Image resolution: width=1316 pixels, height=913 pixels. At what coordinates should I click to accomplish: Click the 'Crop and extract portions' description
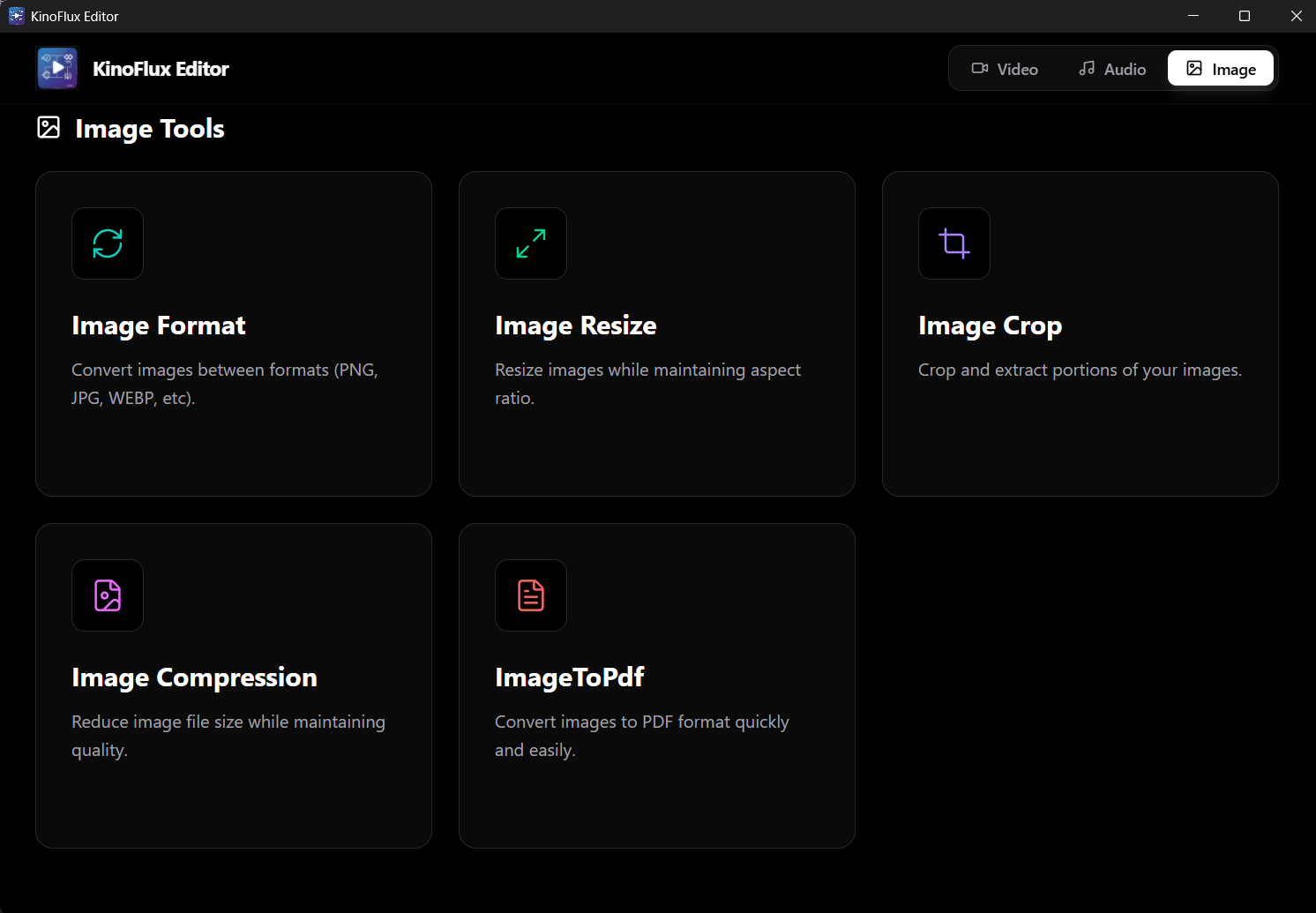(x=1080, y=370)
